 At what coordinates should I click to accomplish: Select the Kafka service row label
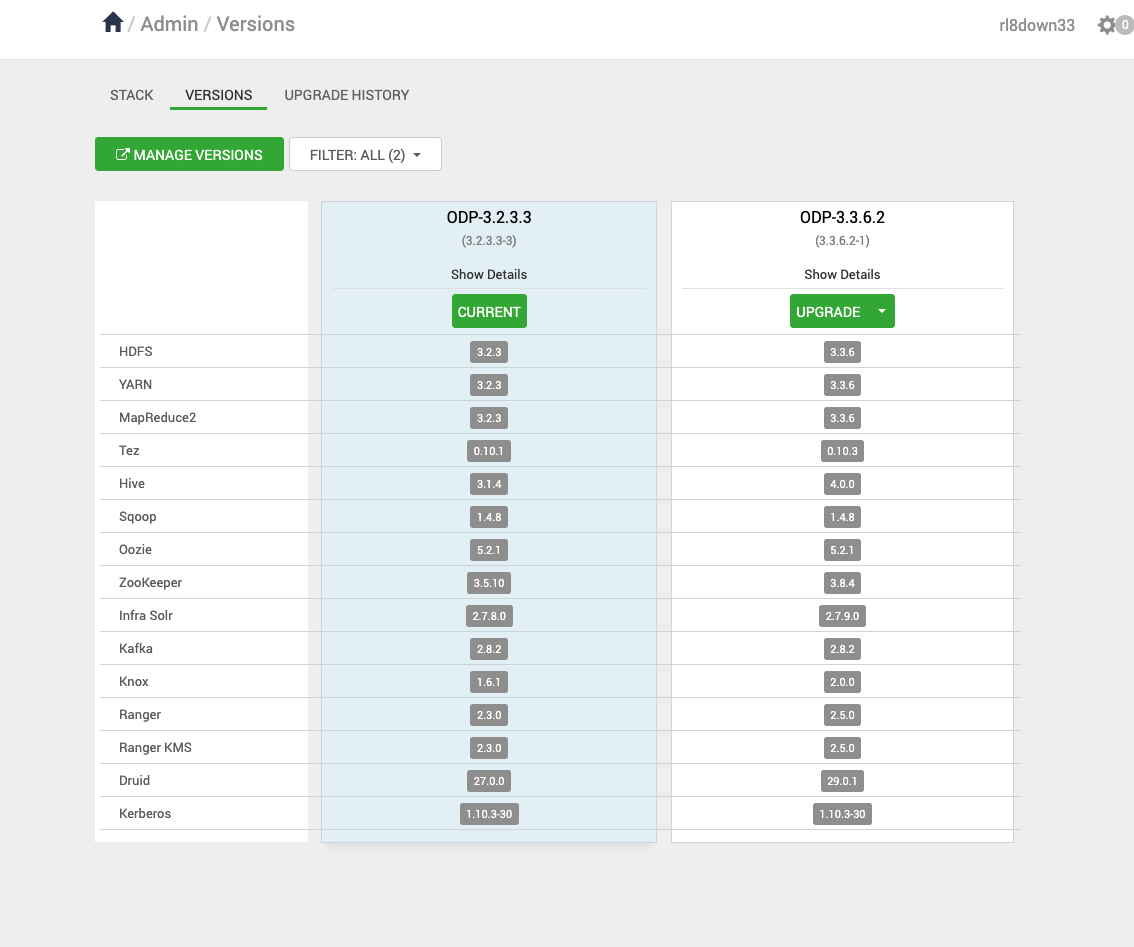(136, 648)
